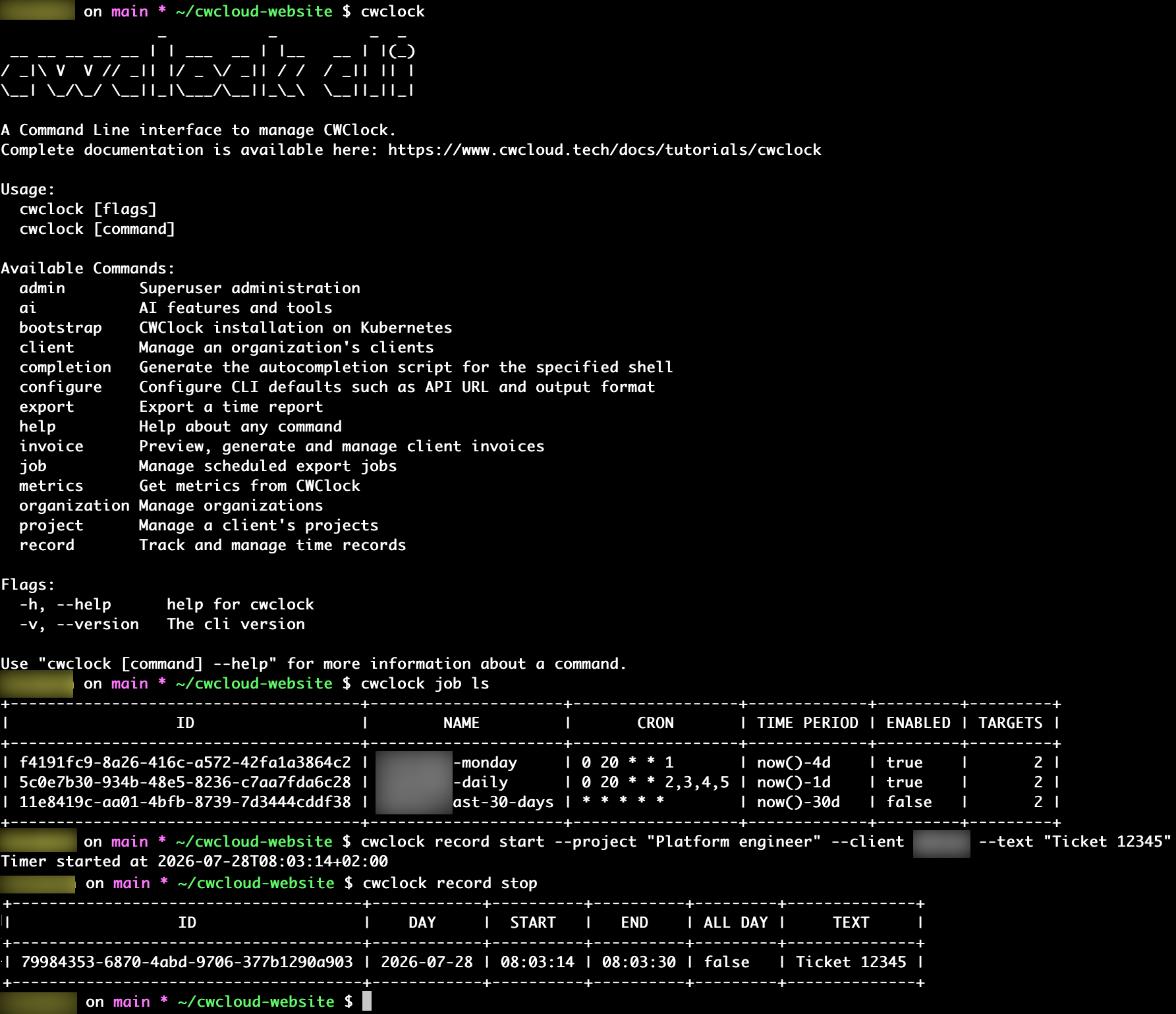This screenshot has height=1014, width=1176.
Task: Select the 'export' command name
Action: [47, 407]
